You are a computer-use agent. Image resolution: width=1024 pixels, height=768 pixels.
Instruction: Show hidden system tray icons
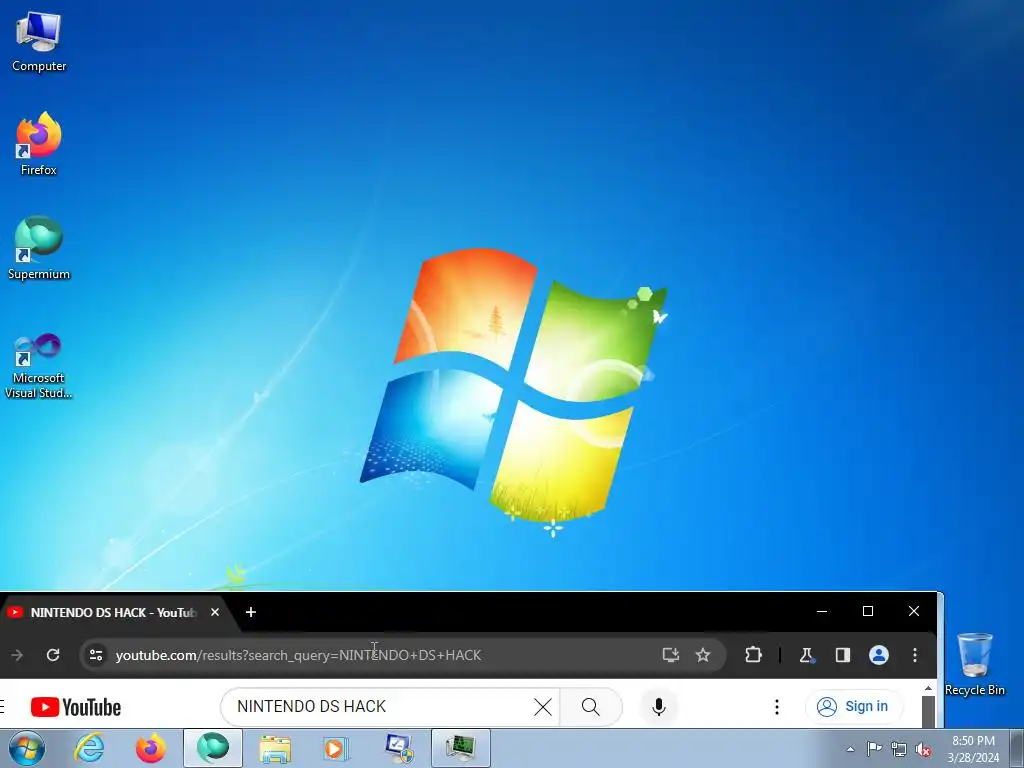coord(850,749)
